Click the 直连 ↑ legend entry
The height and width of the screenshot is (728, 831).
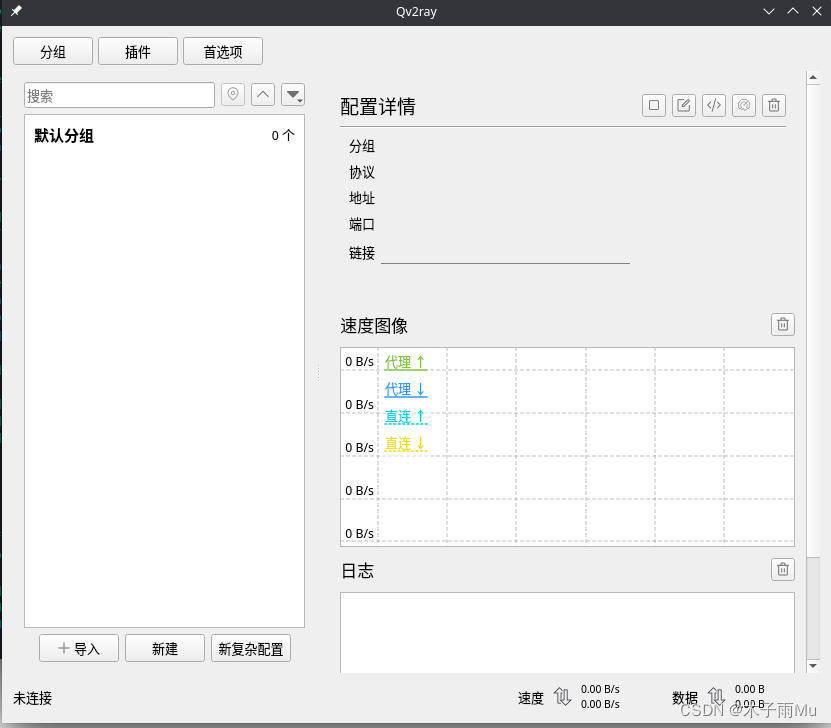(405, 416)
